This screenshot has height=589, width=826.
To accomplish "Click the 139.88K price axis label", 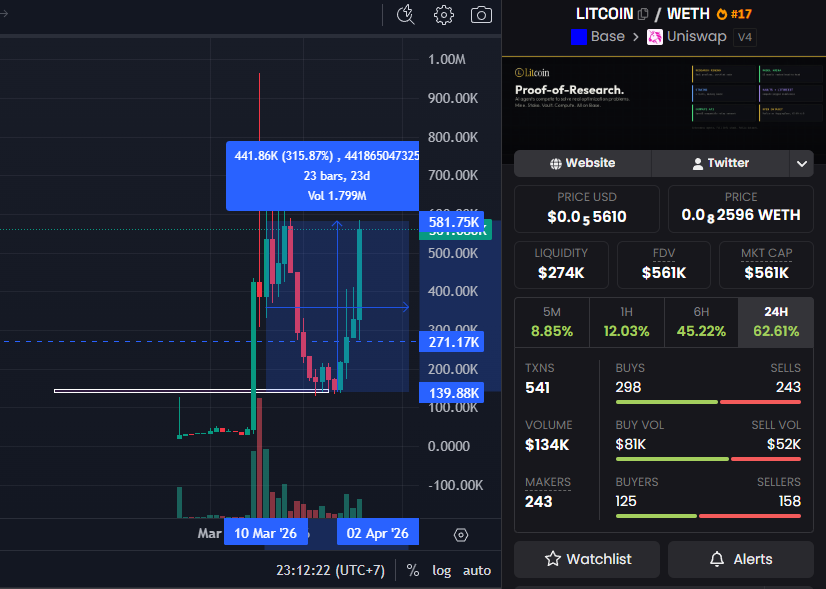I will pos(451,393).
